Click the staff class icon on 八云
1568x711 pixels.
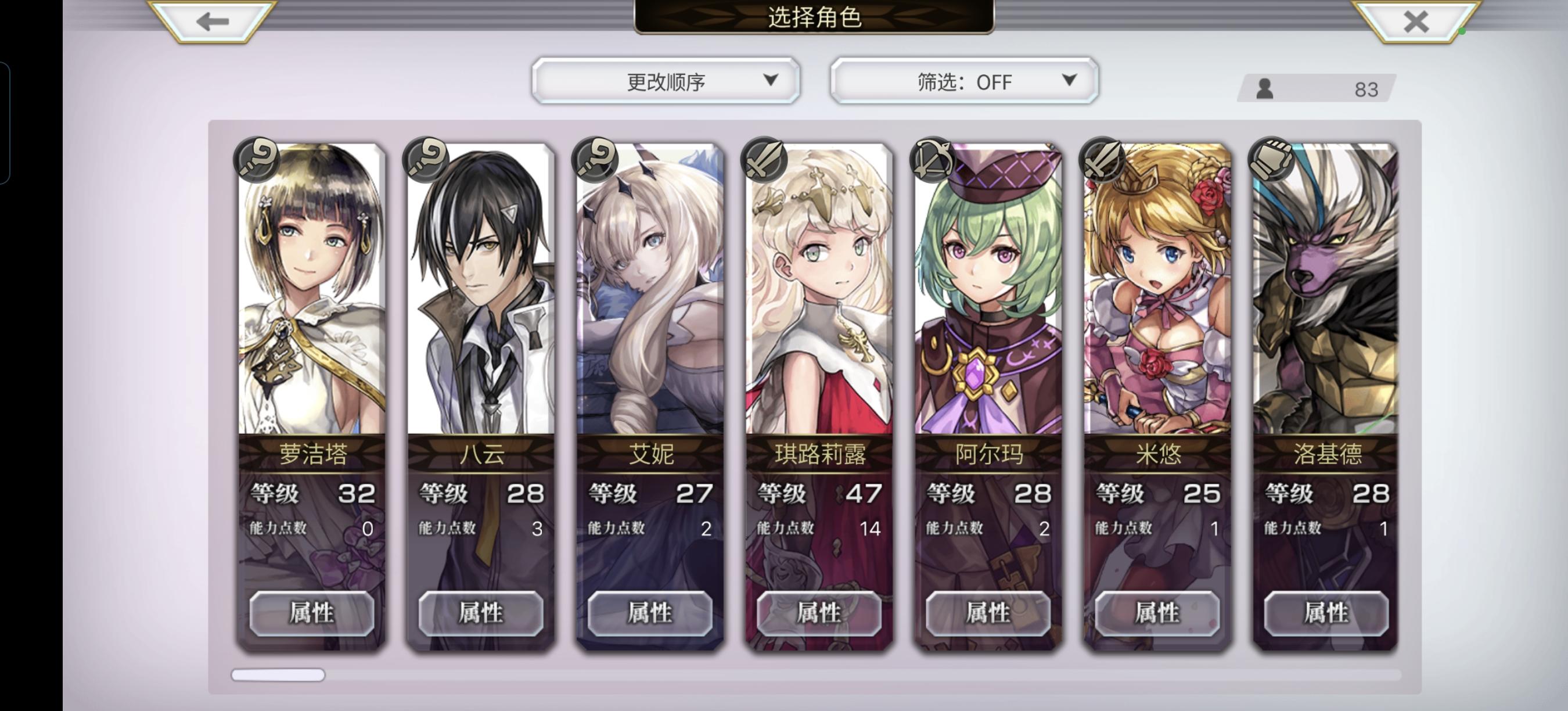[426, 160]
